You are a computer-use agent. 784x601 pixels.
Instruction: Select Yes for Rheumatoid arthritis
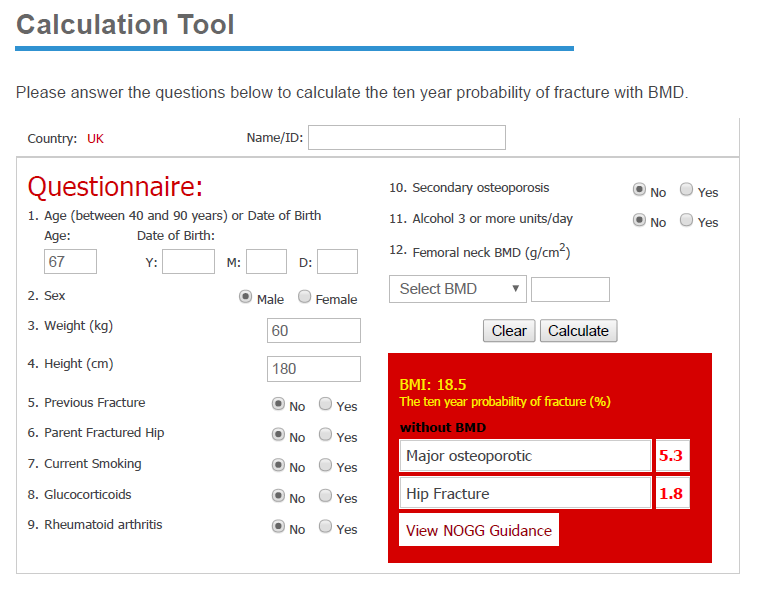325,527
